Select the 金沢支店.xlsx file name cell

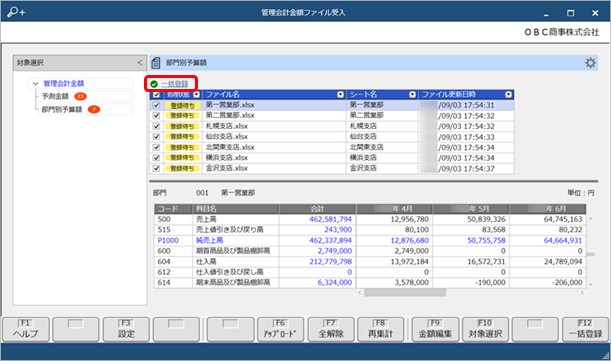click(x=274, y=168)
